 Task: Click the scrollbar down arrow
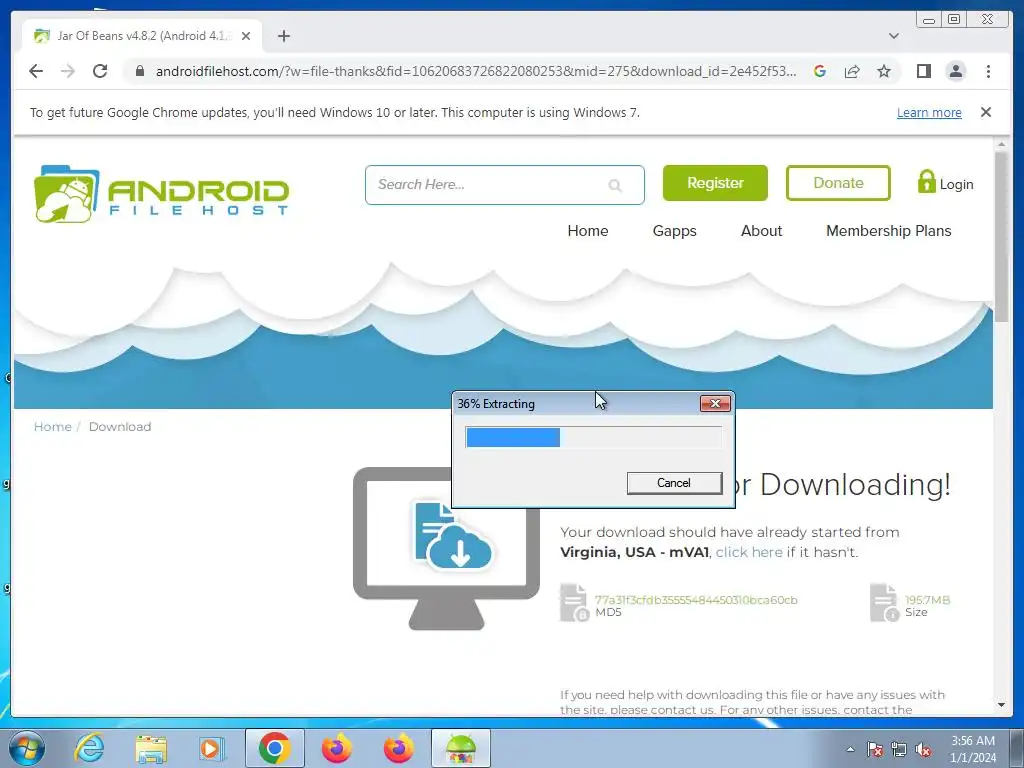point(1001,705)
